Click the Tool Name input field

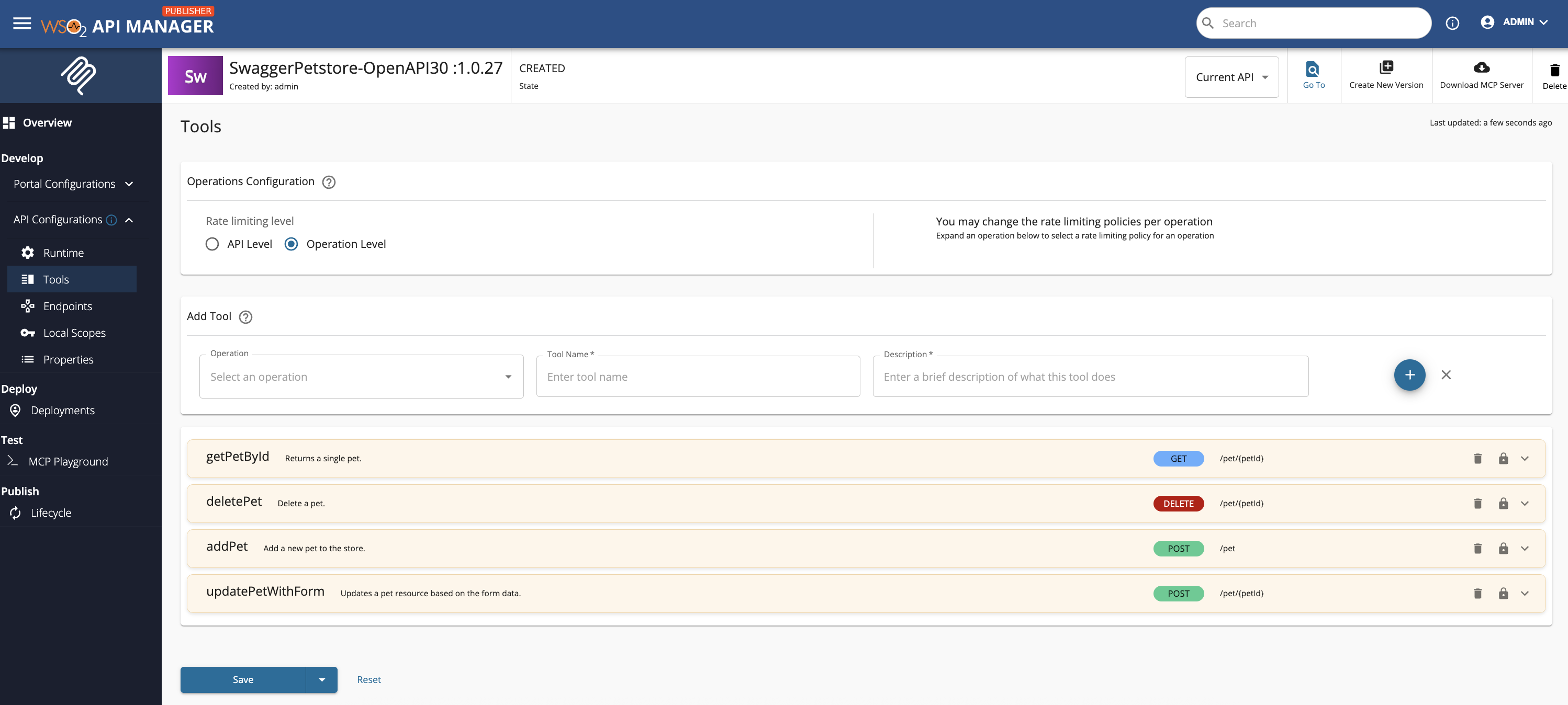[698, 377]
